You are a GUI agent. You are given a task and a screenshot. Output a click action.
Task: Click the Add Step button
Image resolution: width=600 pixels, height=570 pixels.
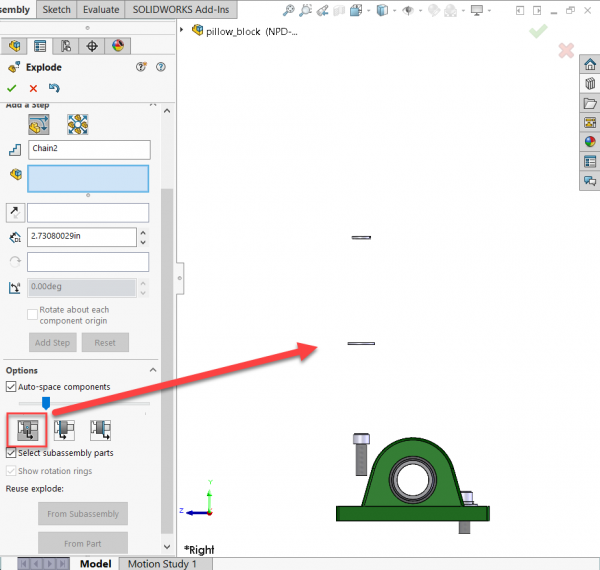tap(53, 342)
